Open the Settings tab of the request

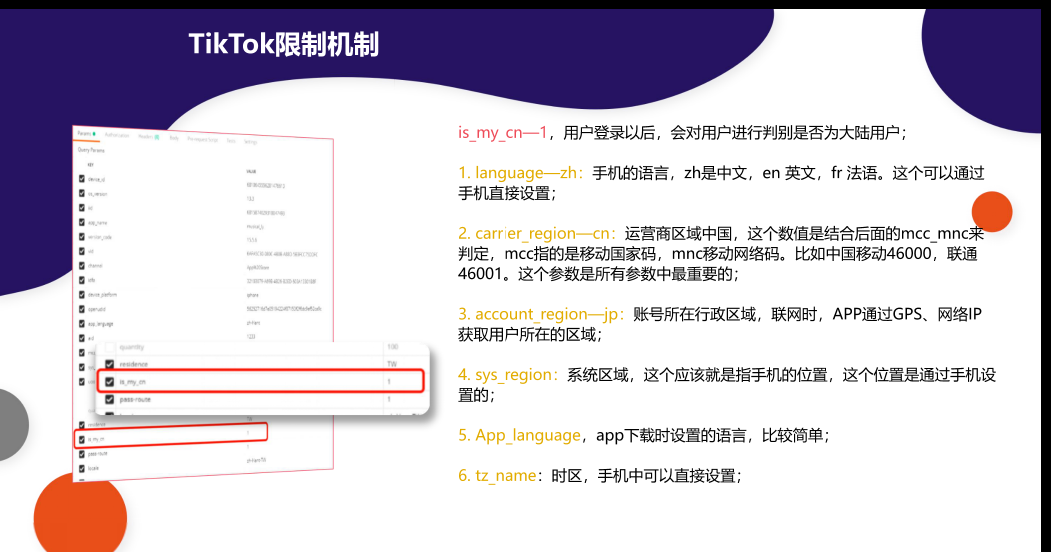click(x=251, y=142)
